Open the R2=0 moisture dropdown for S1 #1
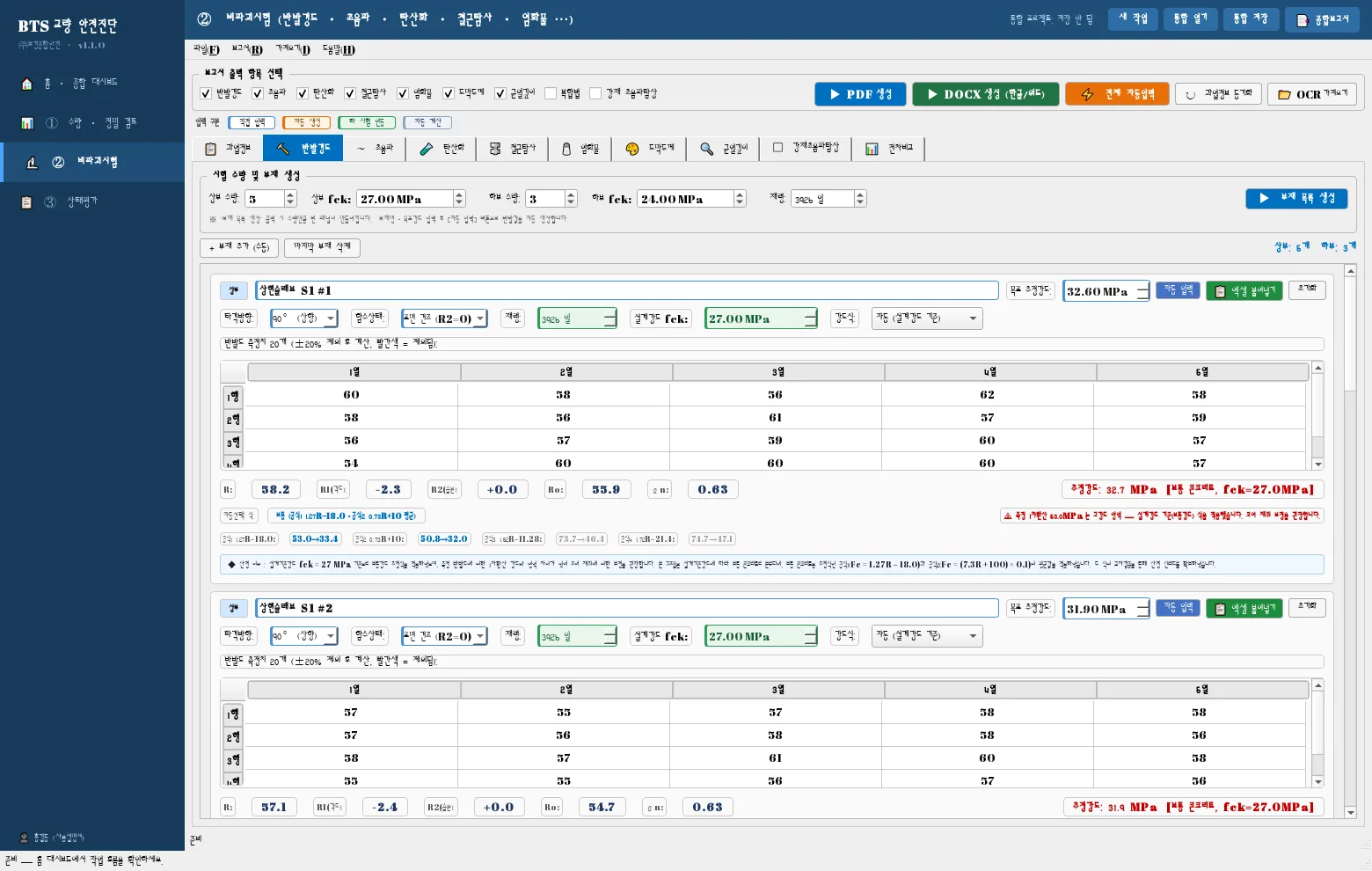1372x871 pixels. click(444, 318)
